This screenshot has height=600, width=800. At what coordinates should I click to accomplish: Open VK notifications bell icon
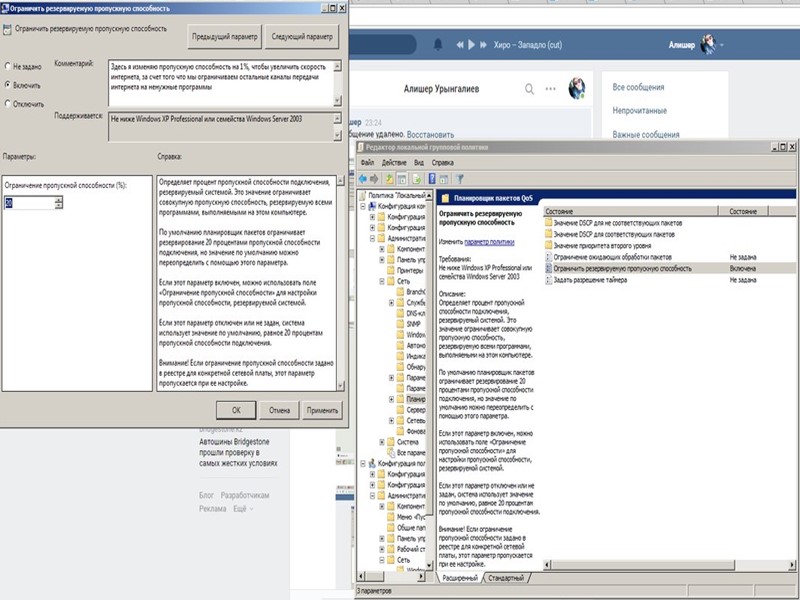coord(438,44)
